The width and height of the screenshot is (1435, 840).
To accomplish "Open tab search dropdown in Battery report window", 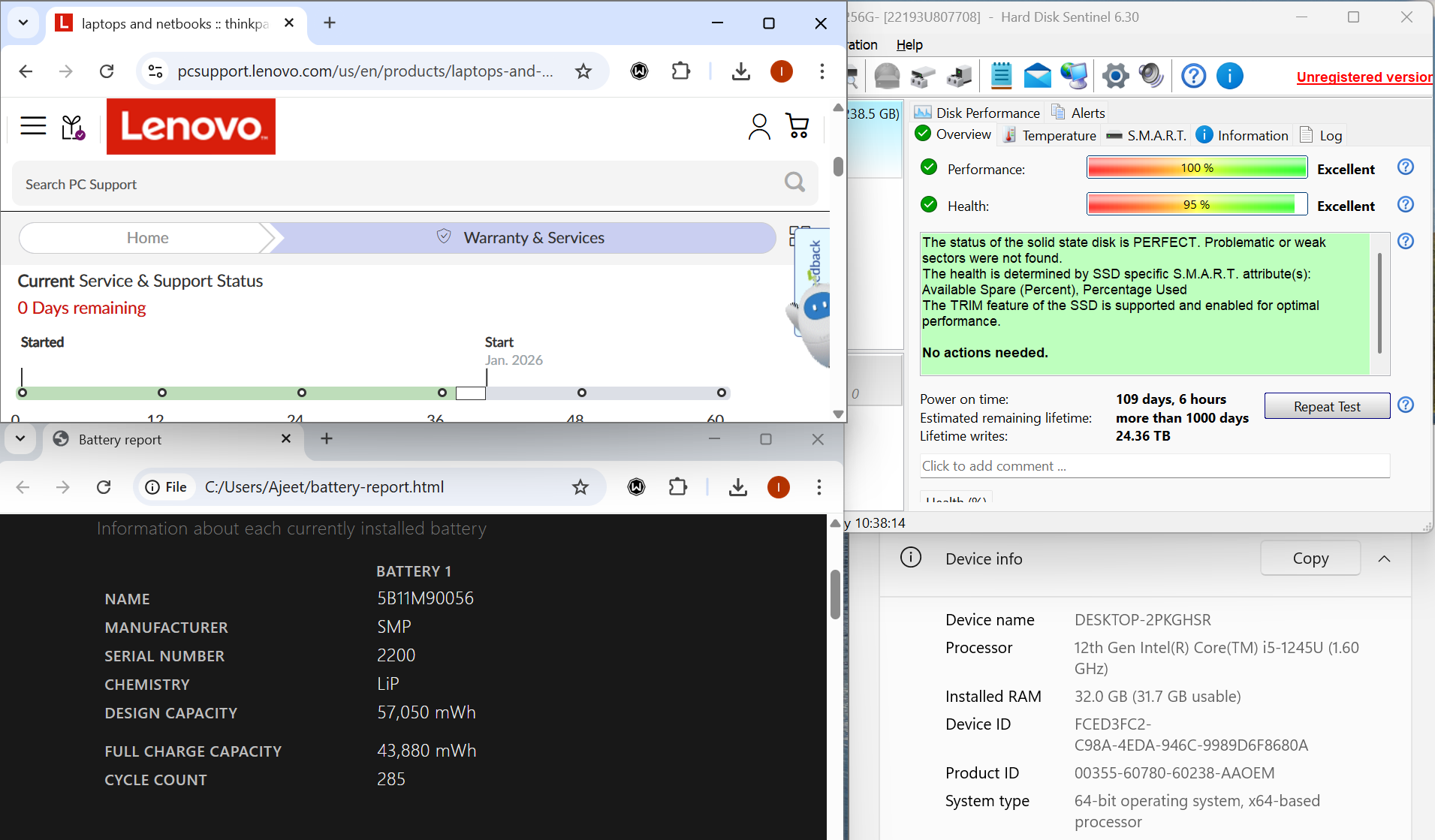I will point(20,439).
